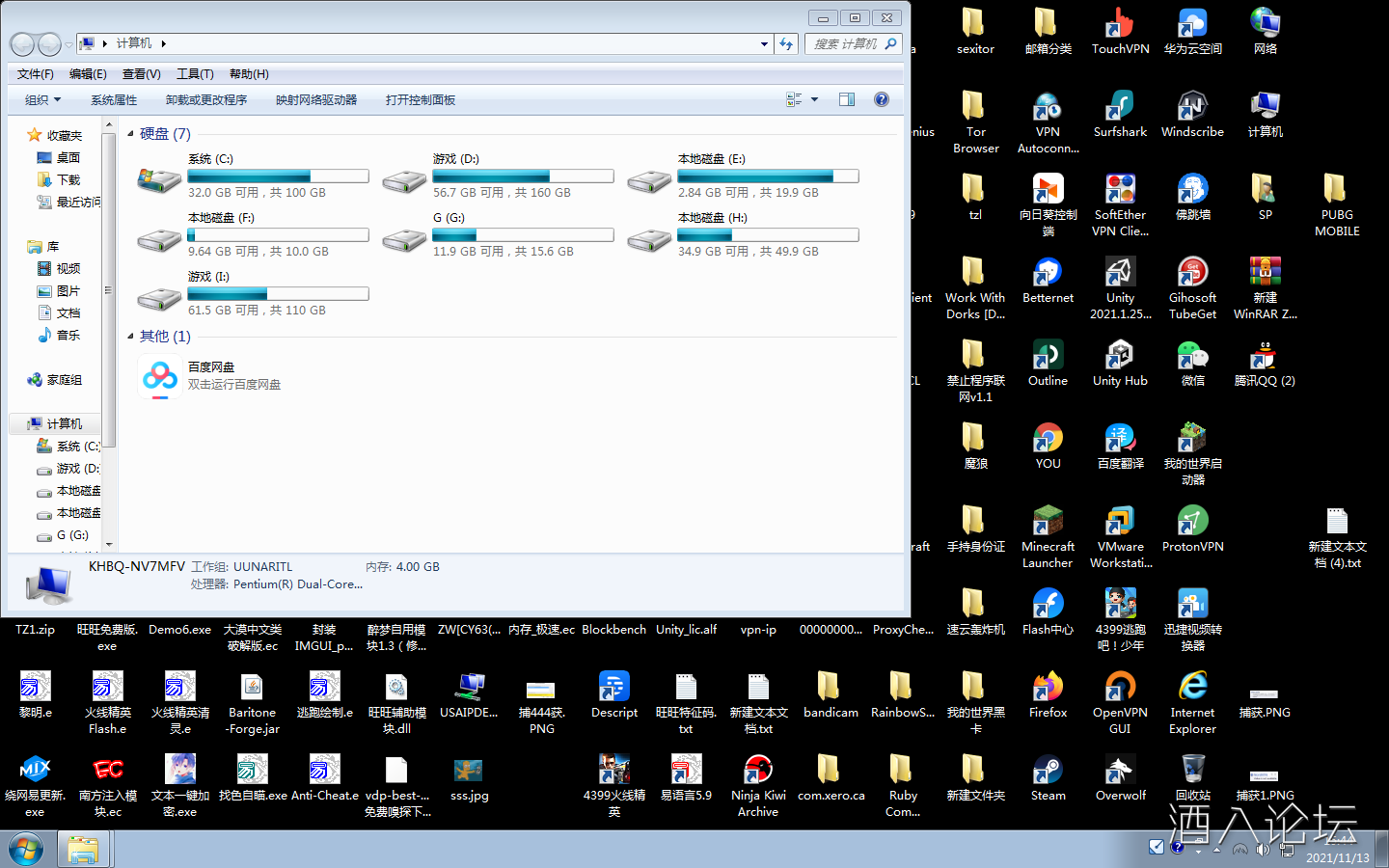This screenshot has height=868, width=1389.
Task: Open the ssss.jpg image thumbnail
Action: [469, 777]
